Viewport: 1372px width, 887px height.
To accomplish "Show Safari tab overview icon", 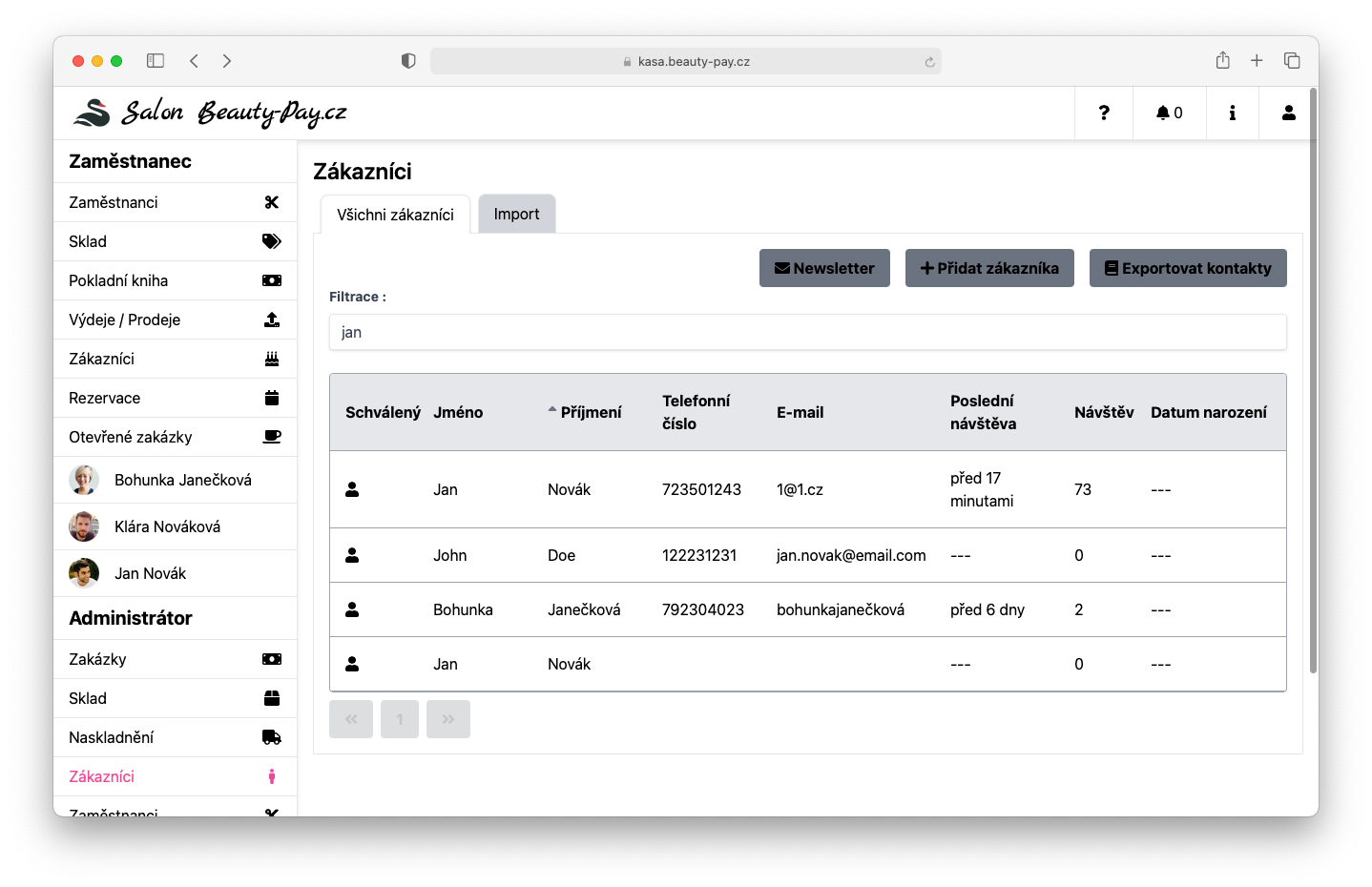I will coord(1292,61).
